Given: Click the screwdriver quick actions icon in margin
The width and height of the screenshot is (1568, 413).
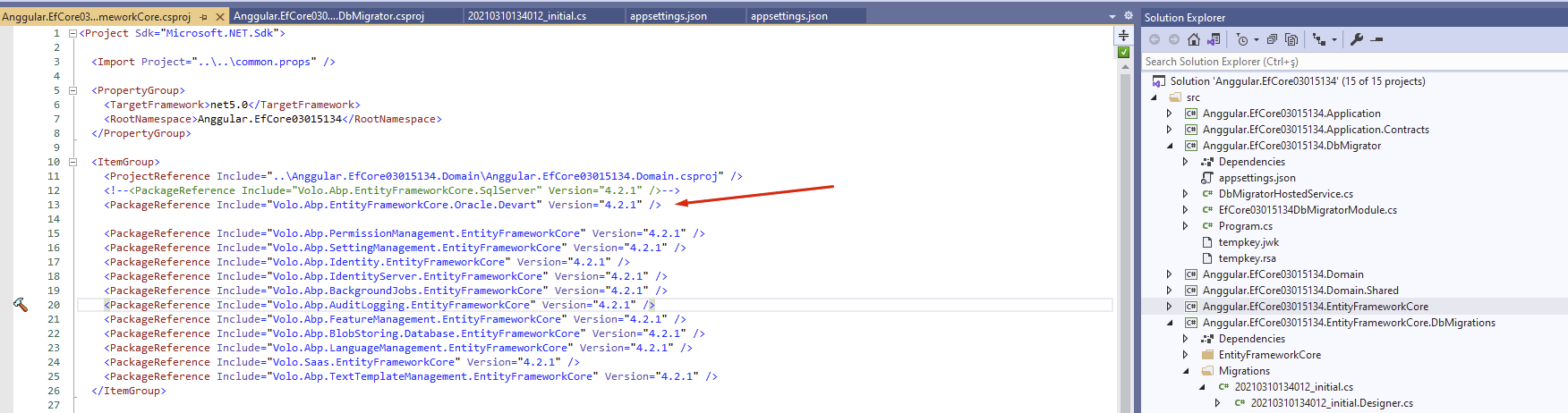Looking at the screenshot, I should point(20,305).
